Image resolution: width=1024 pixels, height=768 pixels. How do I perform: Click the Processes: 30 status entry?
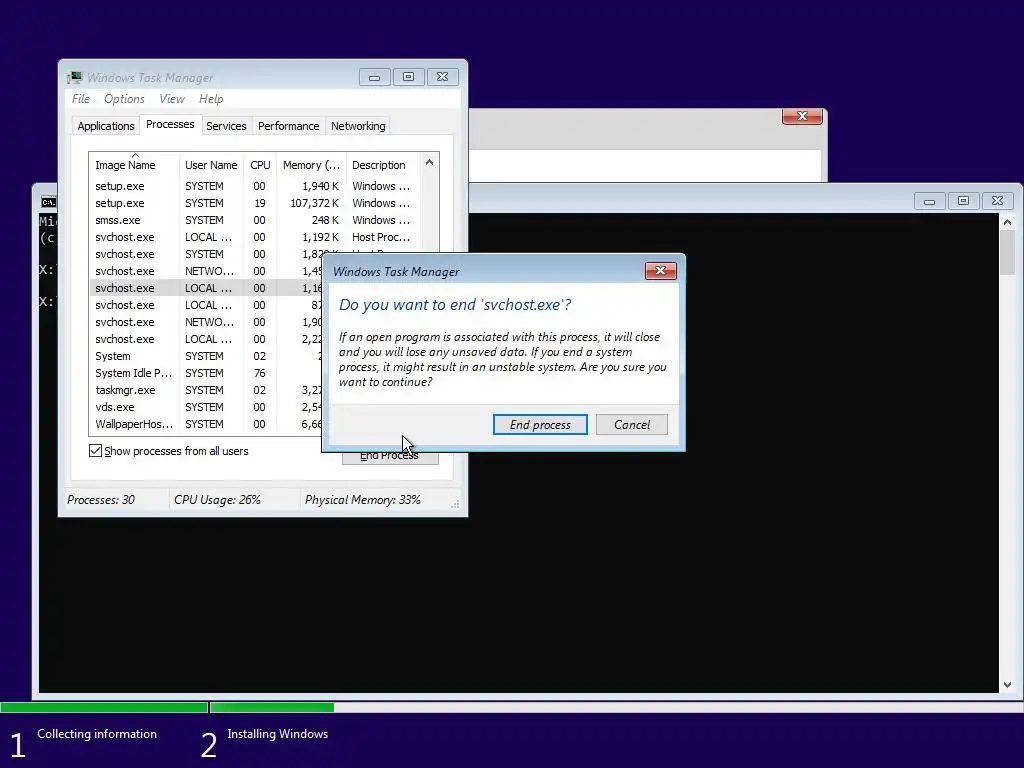101,500
